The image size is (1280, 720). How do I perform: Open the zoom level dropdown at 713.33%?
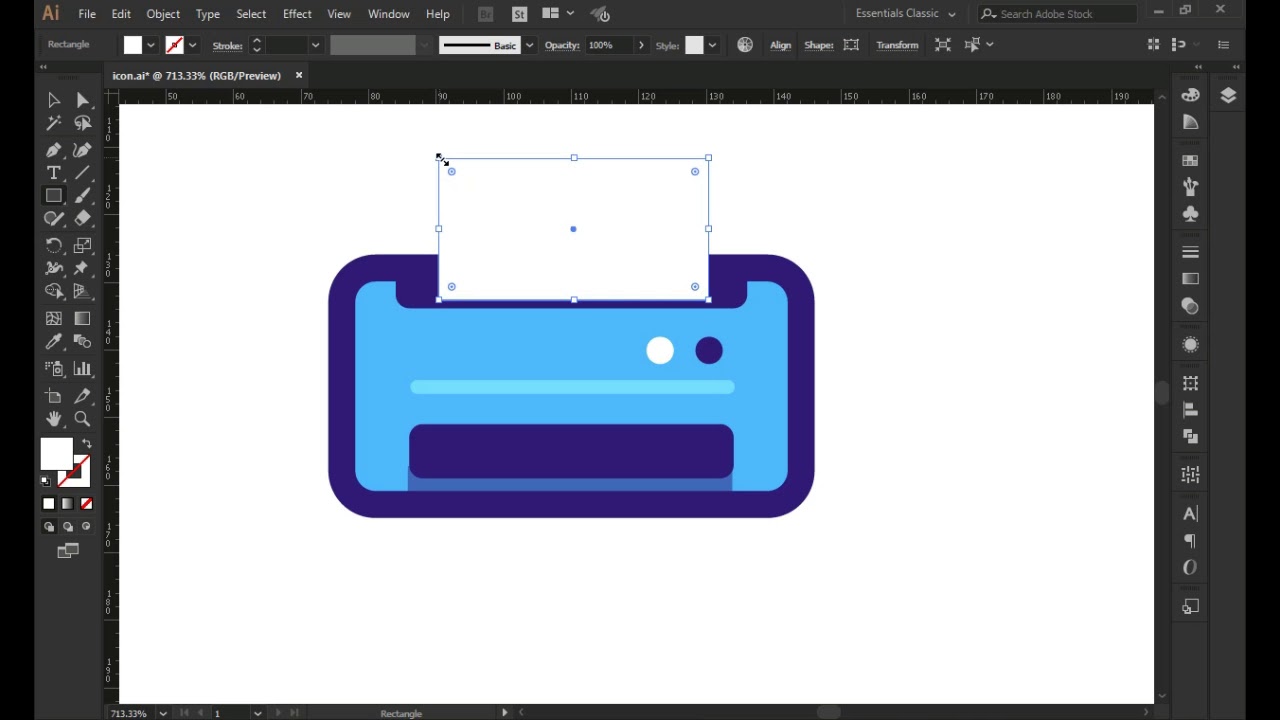click(162, 713)
